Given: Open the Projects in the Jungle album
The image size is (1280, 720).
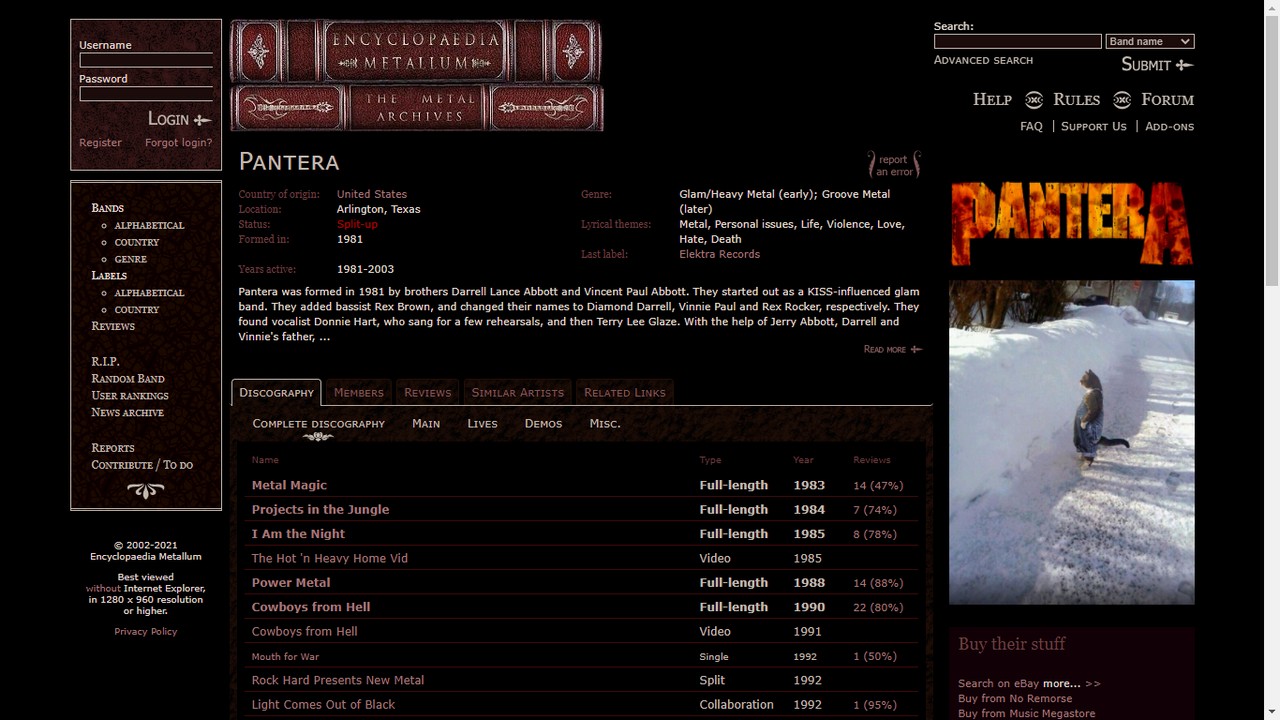Looking at the screenshot, I should pos(320,509).
